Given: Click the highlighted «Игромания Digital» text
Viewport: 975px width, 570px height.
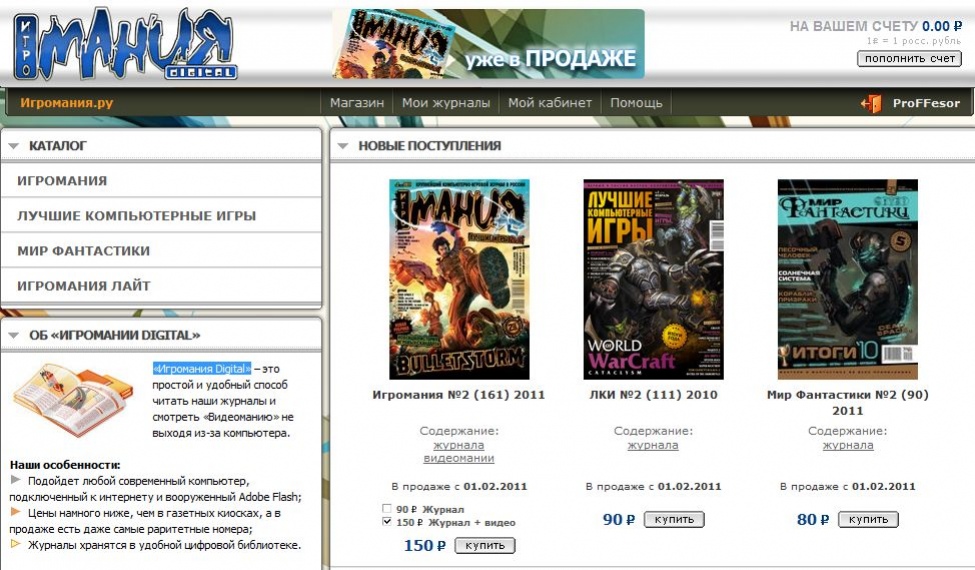Looking at the screenshot, I should tap(202, 369).
